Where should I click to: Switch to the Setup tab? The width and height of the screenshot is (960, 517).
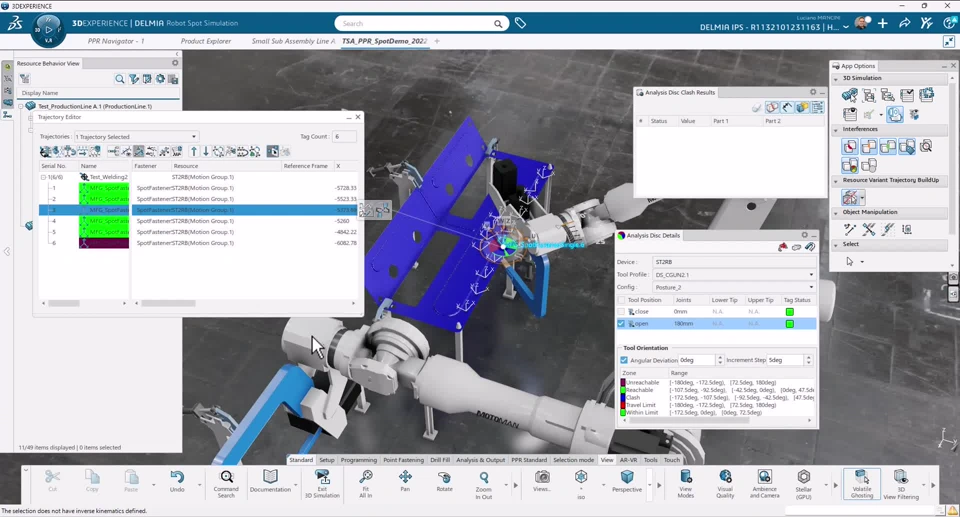[327, 459]
